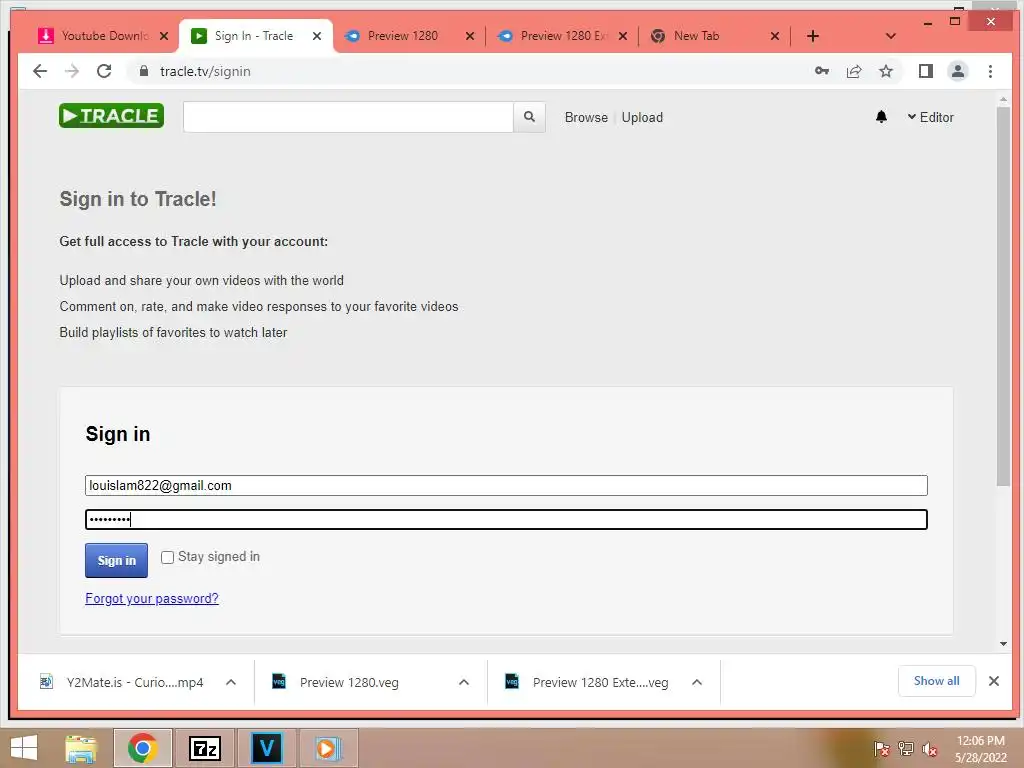The image size is (1024, 768).
Task: Close the Sign In - Tracle tab
Action: (317, 36)
